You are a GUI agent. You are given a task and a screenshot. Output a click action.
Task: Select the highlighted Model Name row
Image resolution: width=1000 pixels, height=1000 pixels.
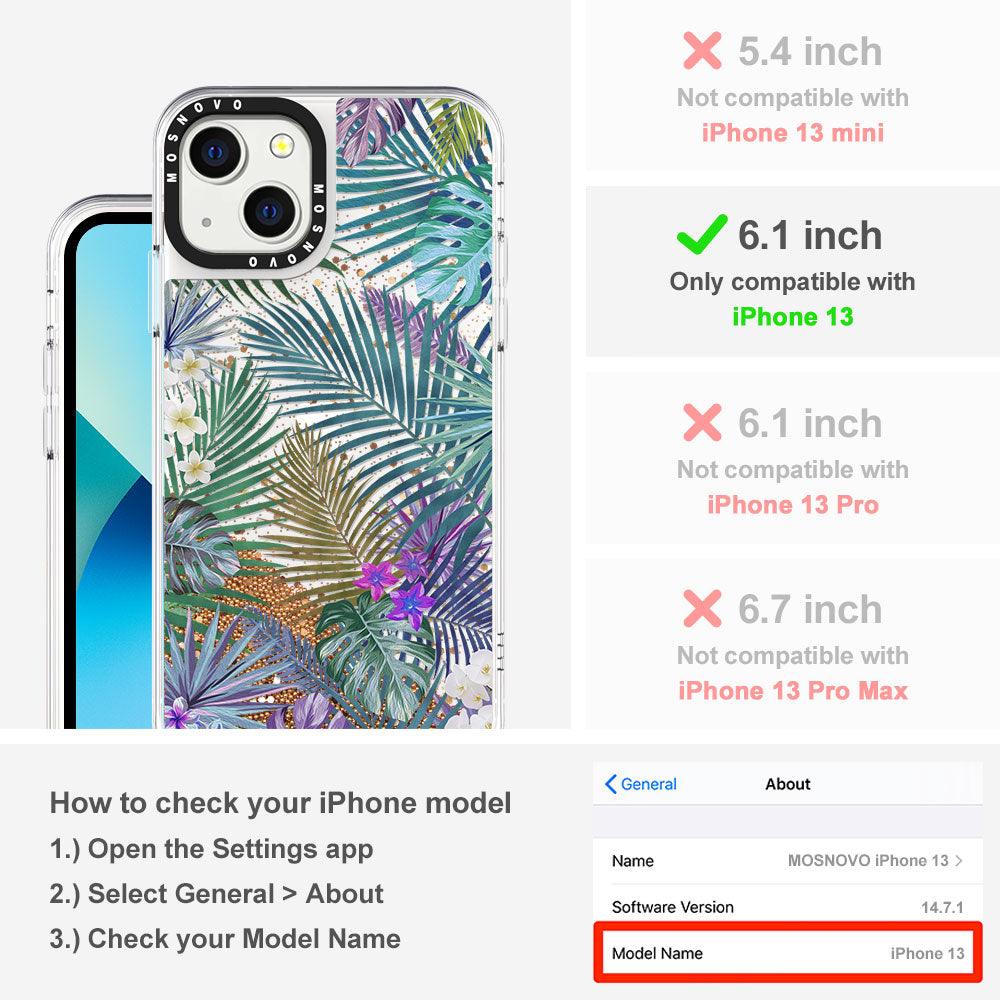coord(788,953)
